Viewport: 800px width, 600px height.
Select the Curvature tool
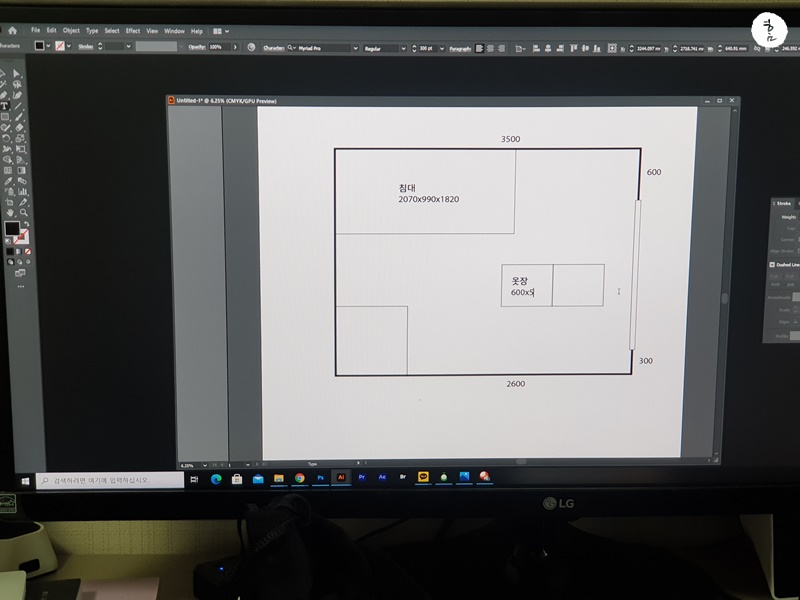pyautogui.click(x=17, y=95)
